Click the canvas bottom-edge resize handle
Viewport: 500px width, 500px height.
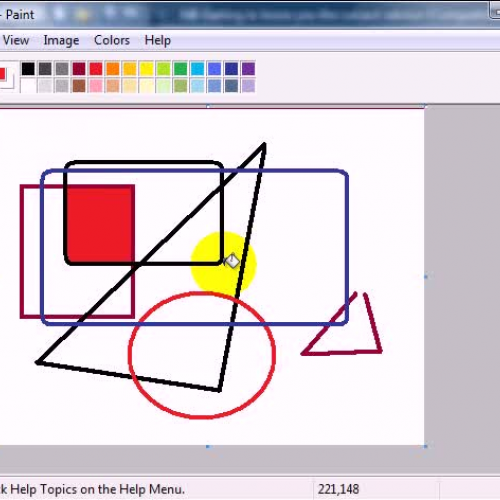click(208, 447)
